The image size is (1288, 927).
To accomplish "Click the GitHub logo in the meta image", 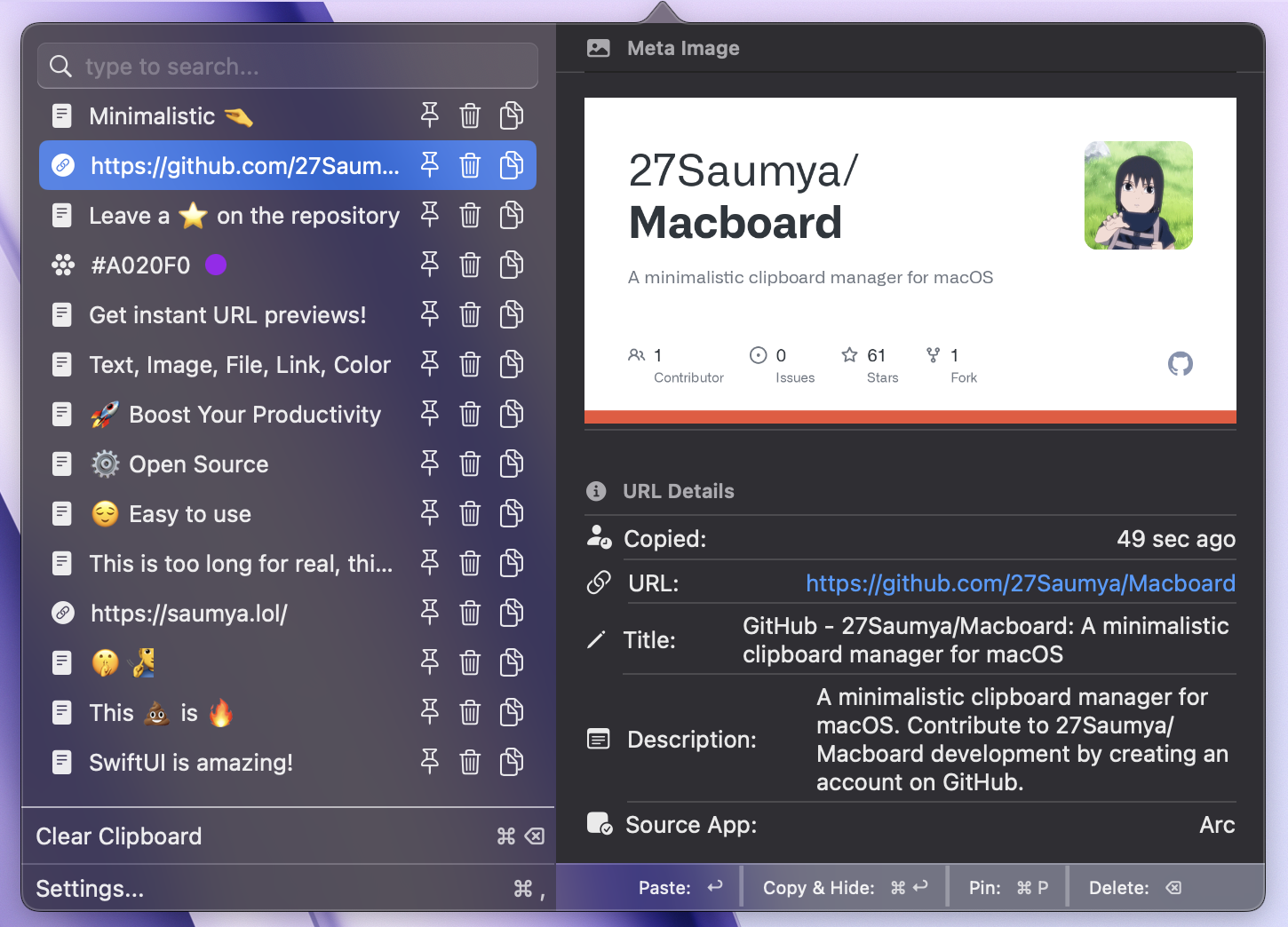I will coord(1180,364).
